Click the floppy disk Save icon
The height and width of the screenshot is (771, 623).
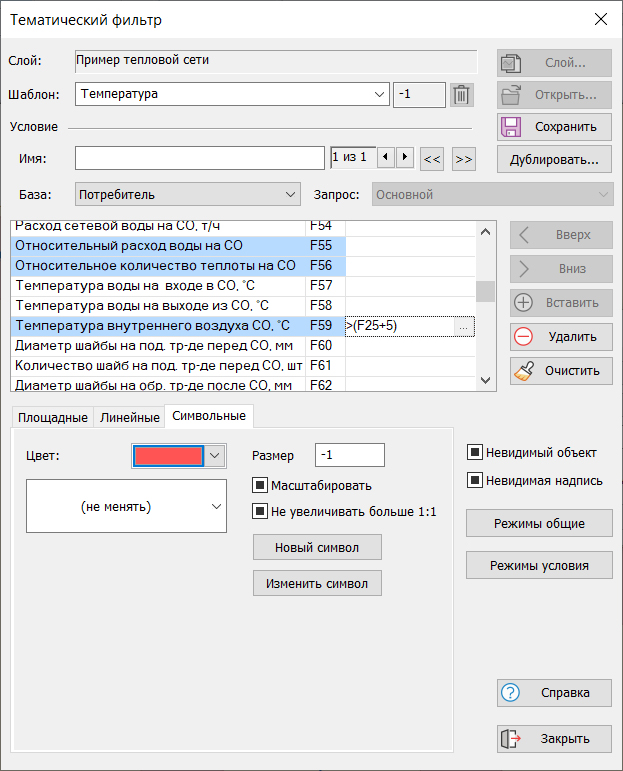pyautogui.click(x=511, y=127)
